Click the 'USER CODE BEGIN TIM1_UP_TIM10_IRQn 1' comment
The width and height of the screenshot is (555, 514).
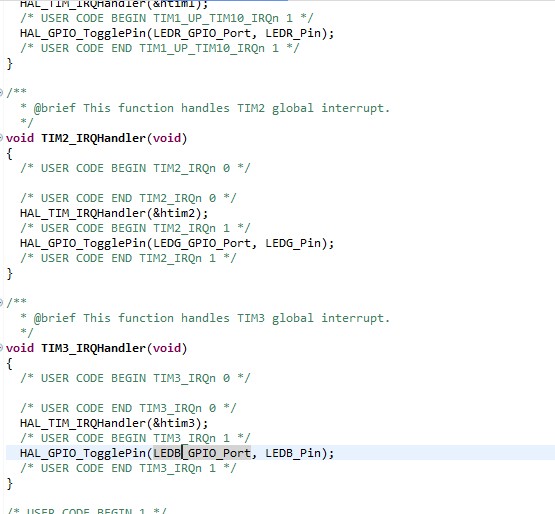167,18
